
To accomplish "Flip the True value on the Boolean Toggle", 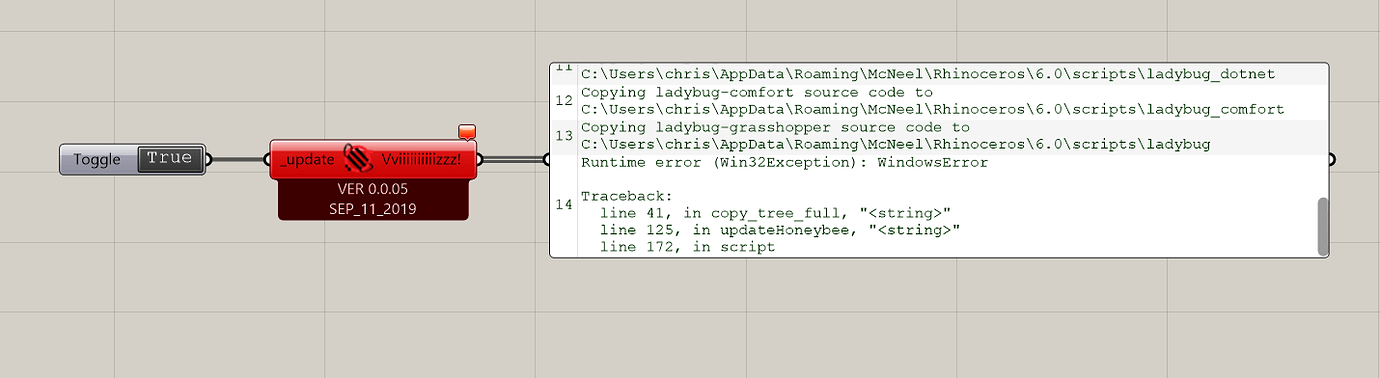I will click(169, 159).
